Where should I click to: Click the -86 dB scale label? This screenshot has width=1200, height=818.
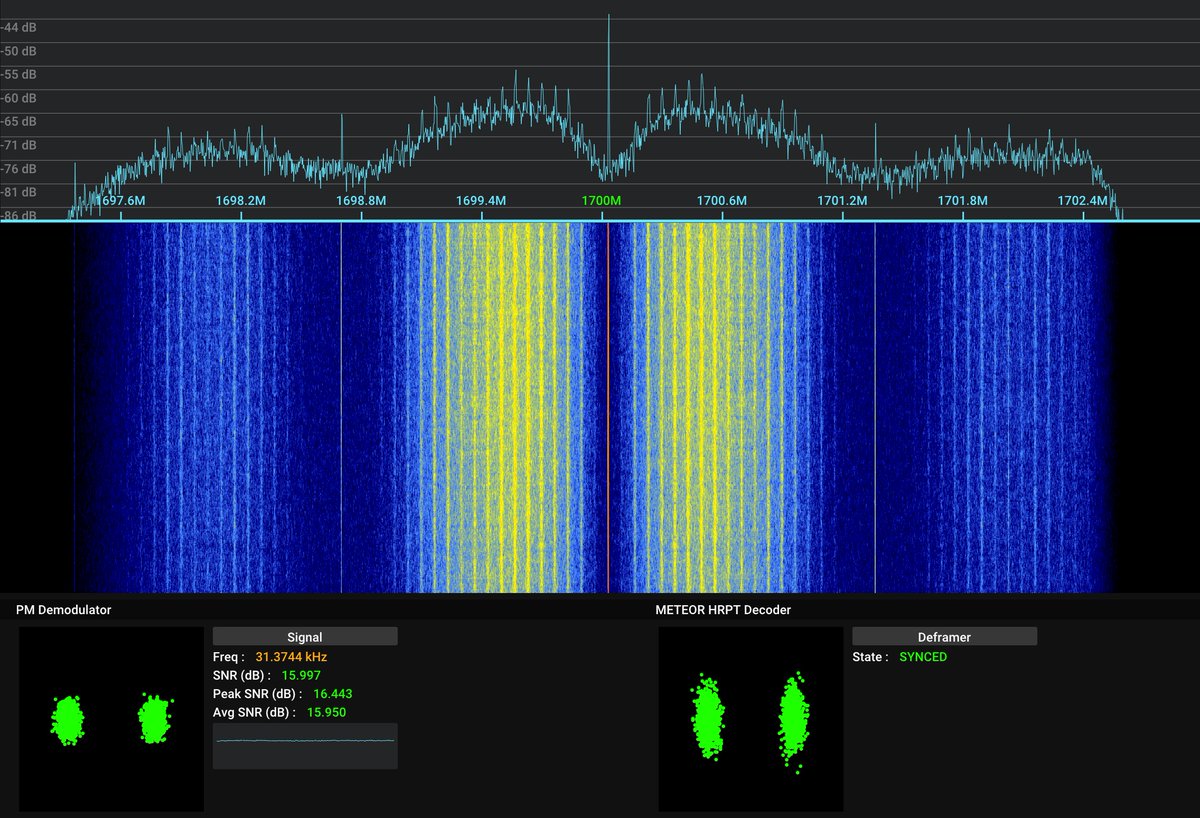tap(19, 214)
